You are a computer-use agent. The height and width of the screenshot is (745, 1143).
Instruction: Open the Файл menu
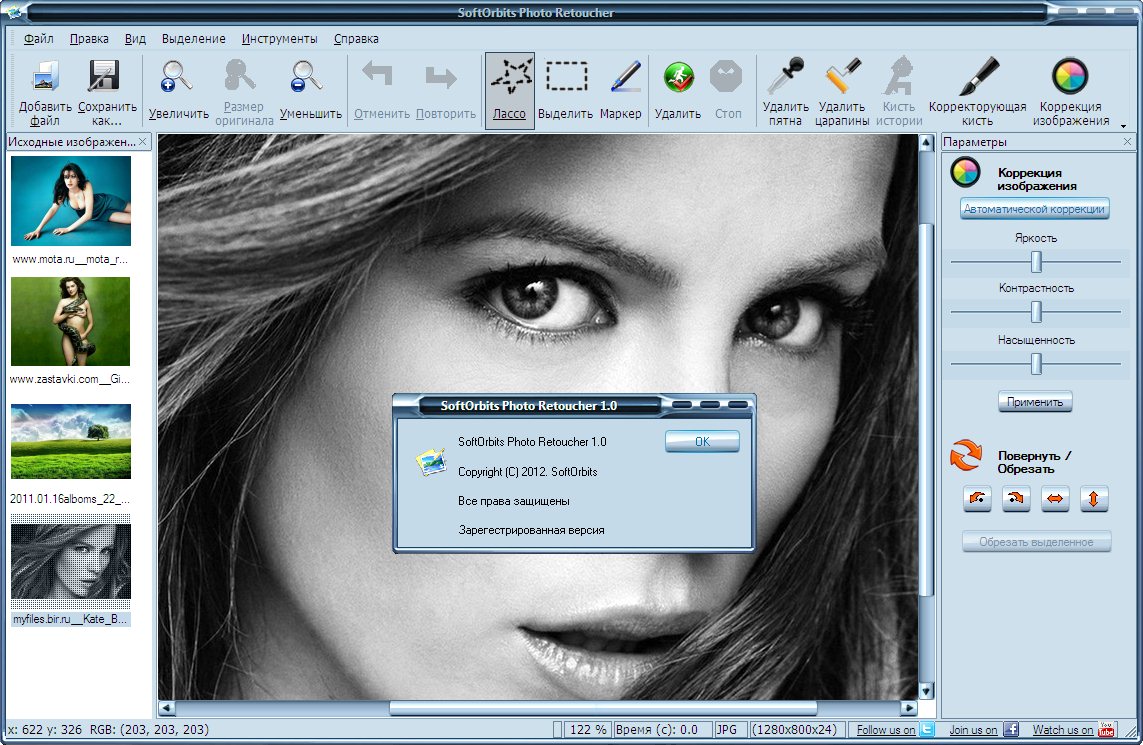[x=38, y=39]
